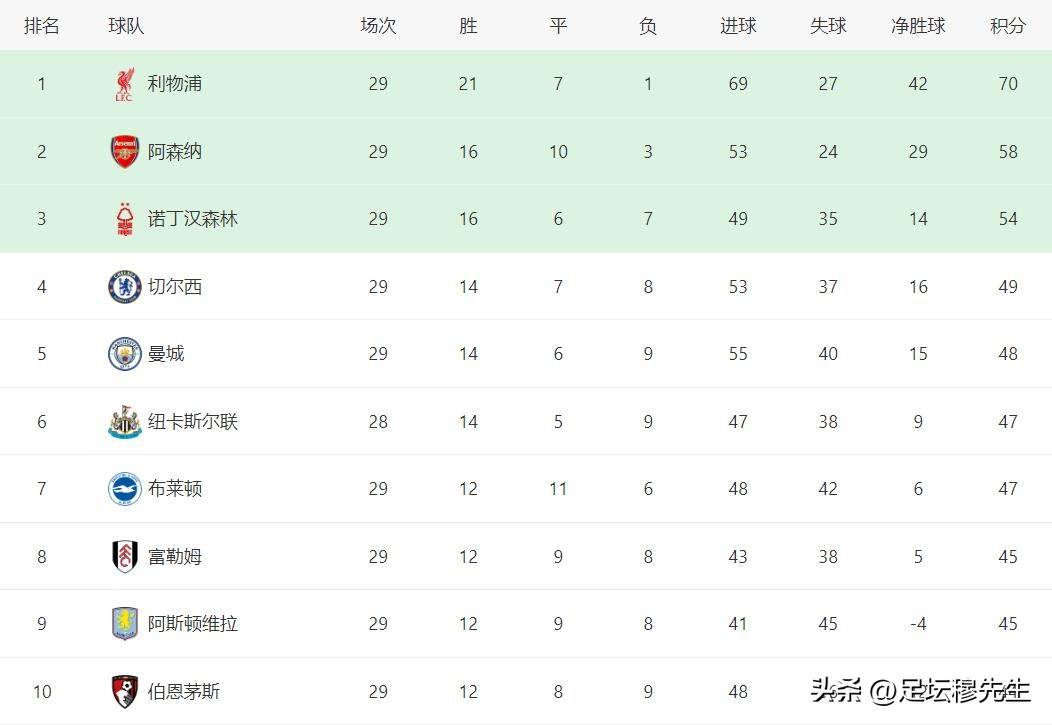Click the Nottingham Forest crest icon
Image resolution: width=1052 pixels, height=725 pixels.
(124, 219)
